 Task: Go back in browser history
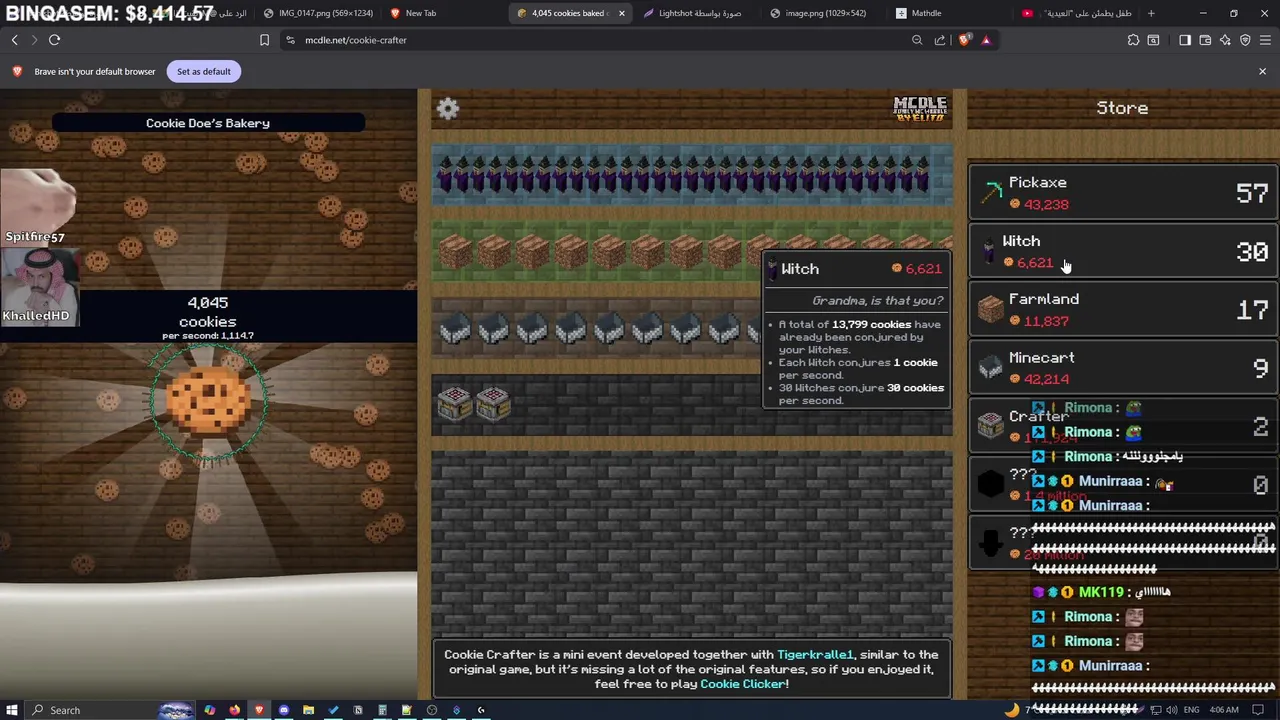pos(15,40)
